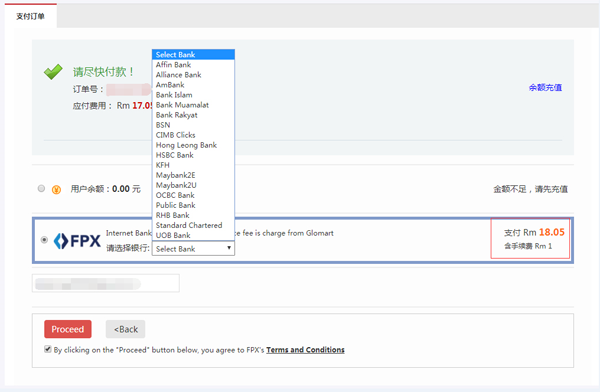Screen dimensions: 600x392
Task: Select the 支付订单 tab
Action: click(x=31, y=16)
